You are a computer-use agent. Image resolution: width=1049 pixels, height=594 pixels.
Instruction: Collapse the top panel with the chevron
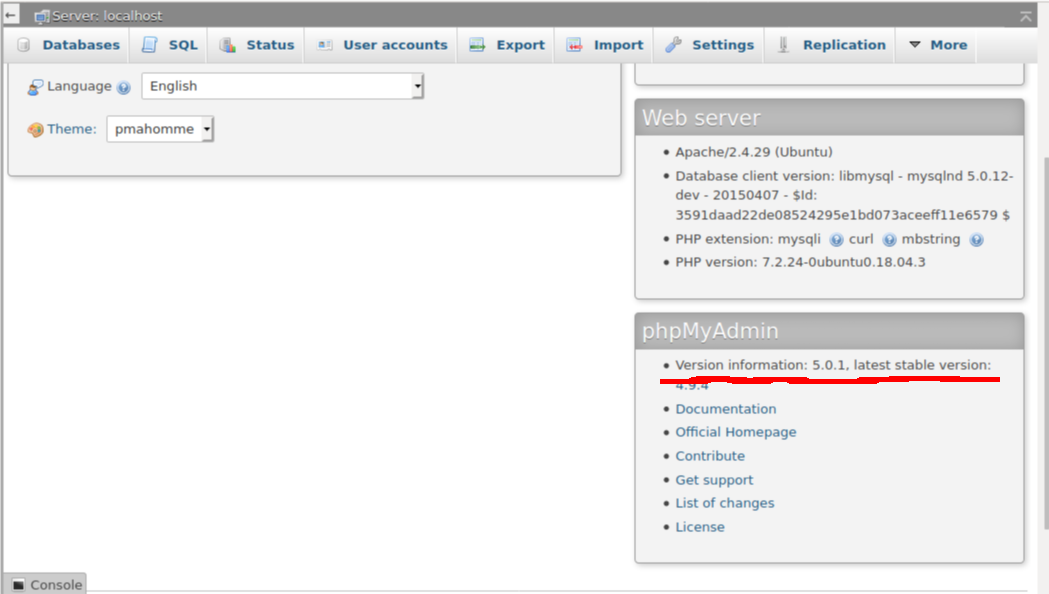[1026, 15]
